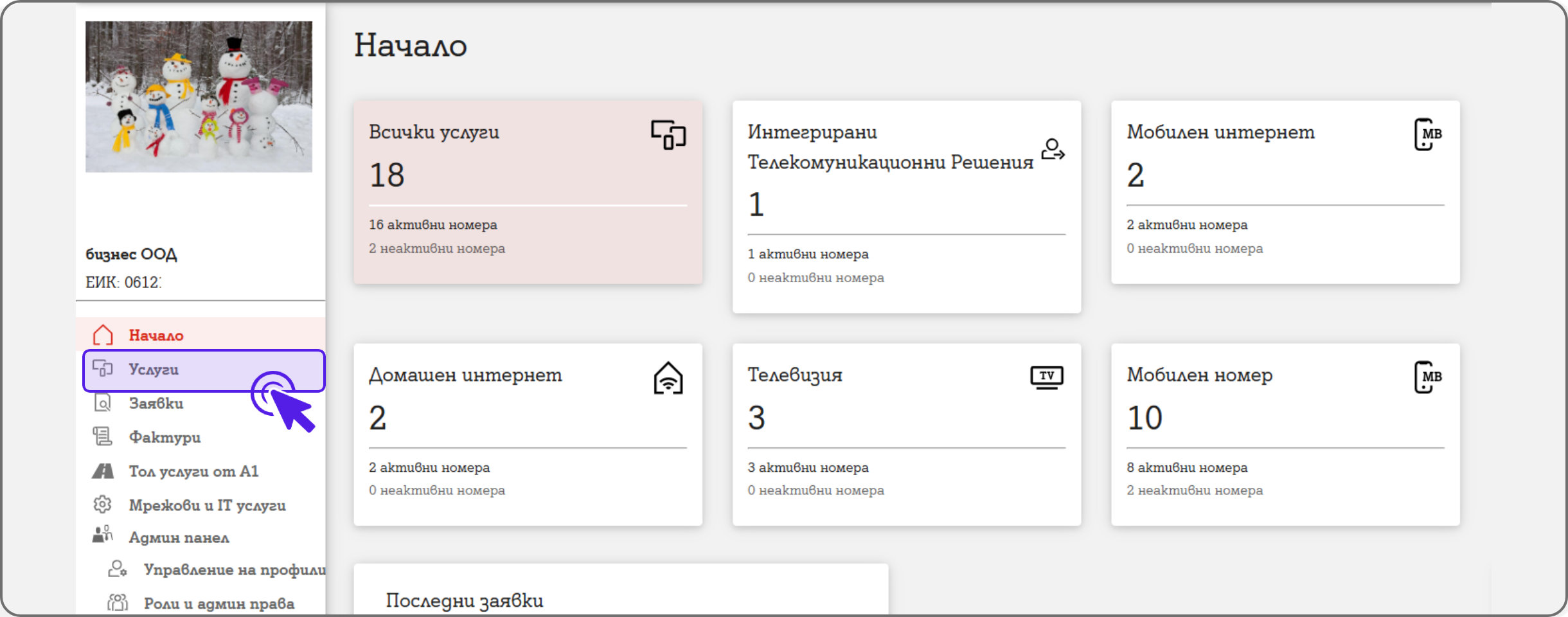The width and height of the screenshot is (1568, 617).
Task: Open the Телевизия card title
Action: (x=795, y=375)
